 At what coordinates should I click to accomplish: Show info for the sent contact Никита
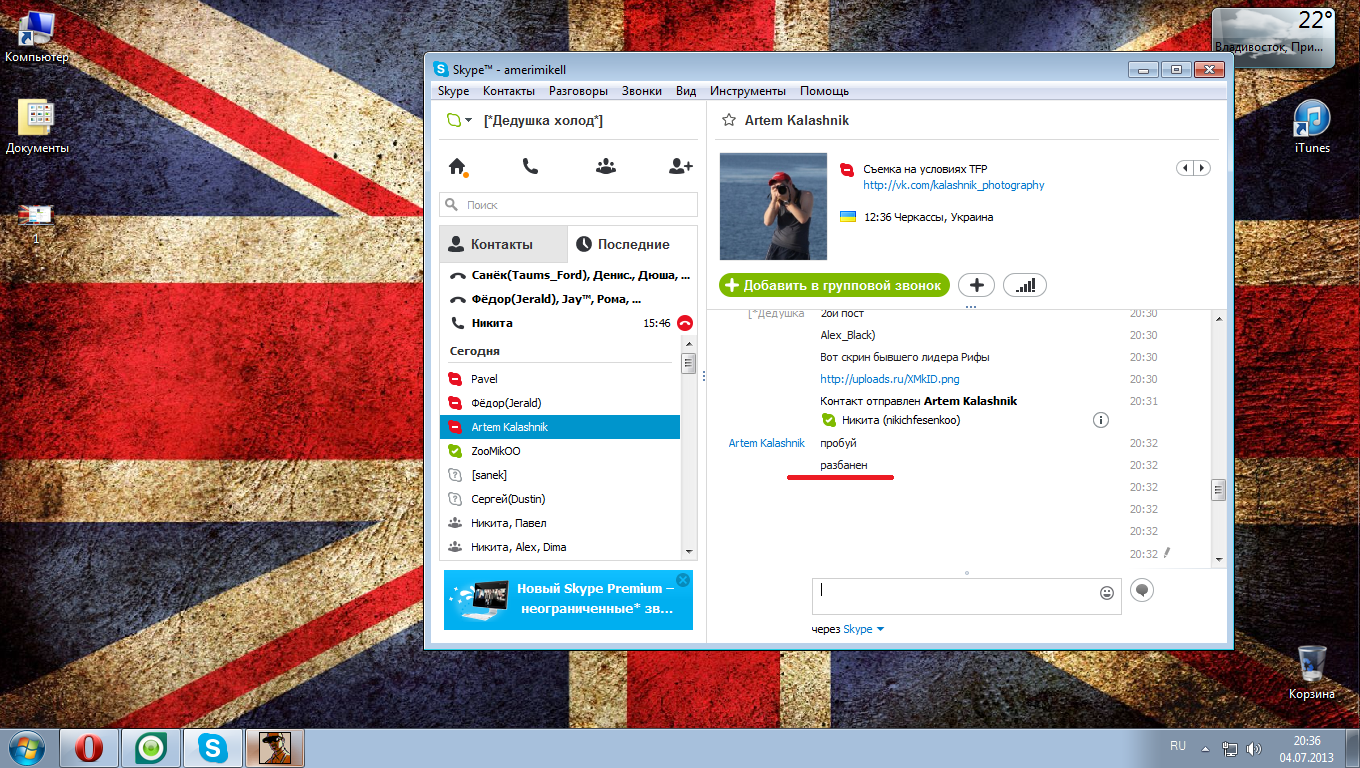1101,420
